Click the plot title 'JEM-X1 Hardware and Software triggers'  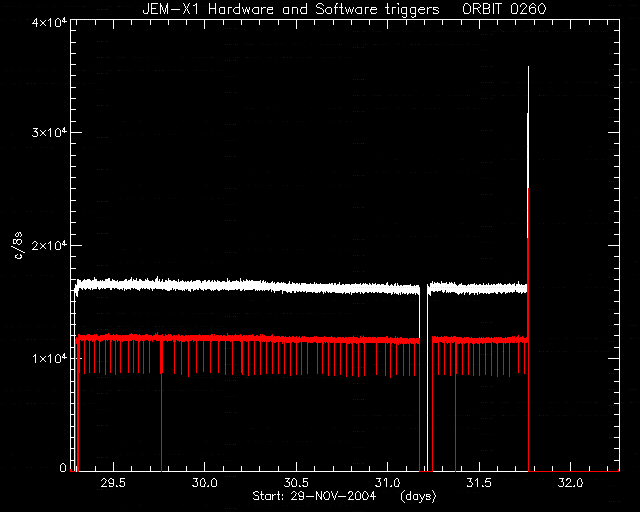[291, 9]
